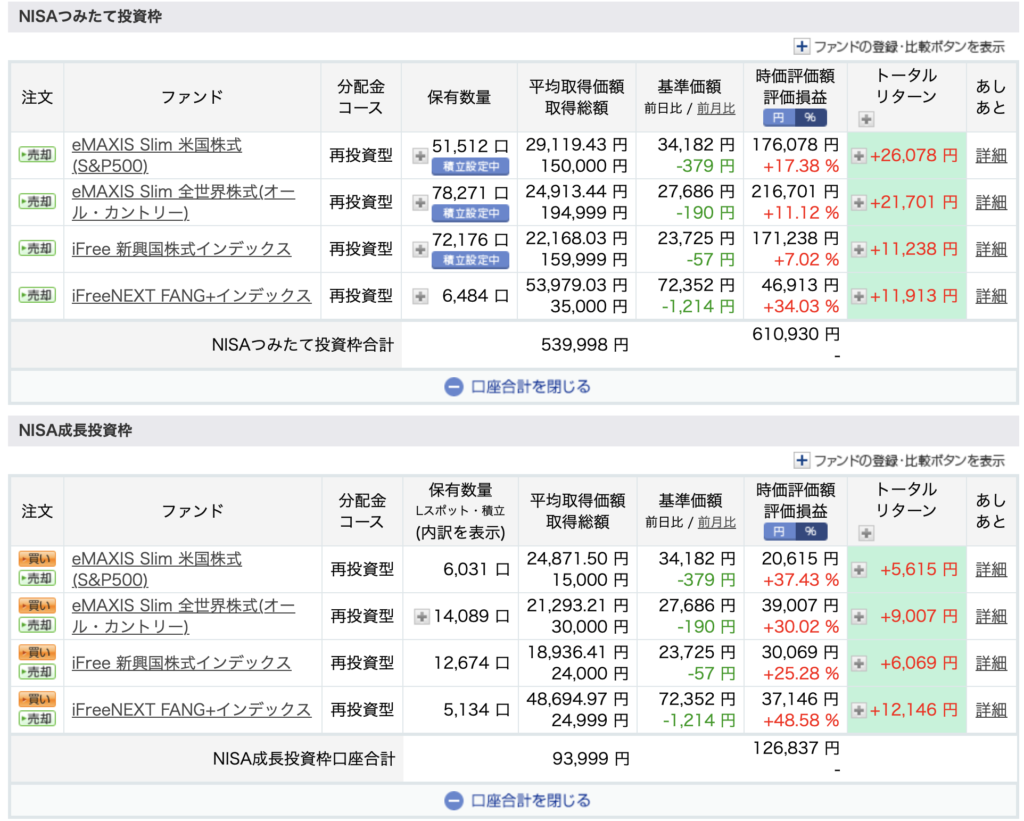The height and width of the screenshot is (821, 1024).
Task: Show fund register/compare buttons for つみたて投資枠
Action: tap(899, 47)
